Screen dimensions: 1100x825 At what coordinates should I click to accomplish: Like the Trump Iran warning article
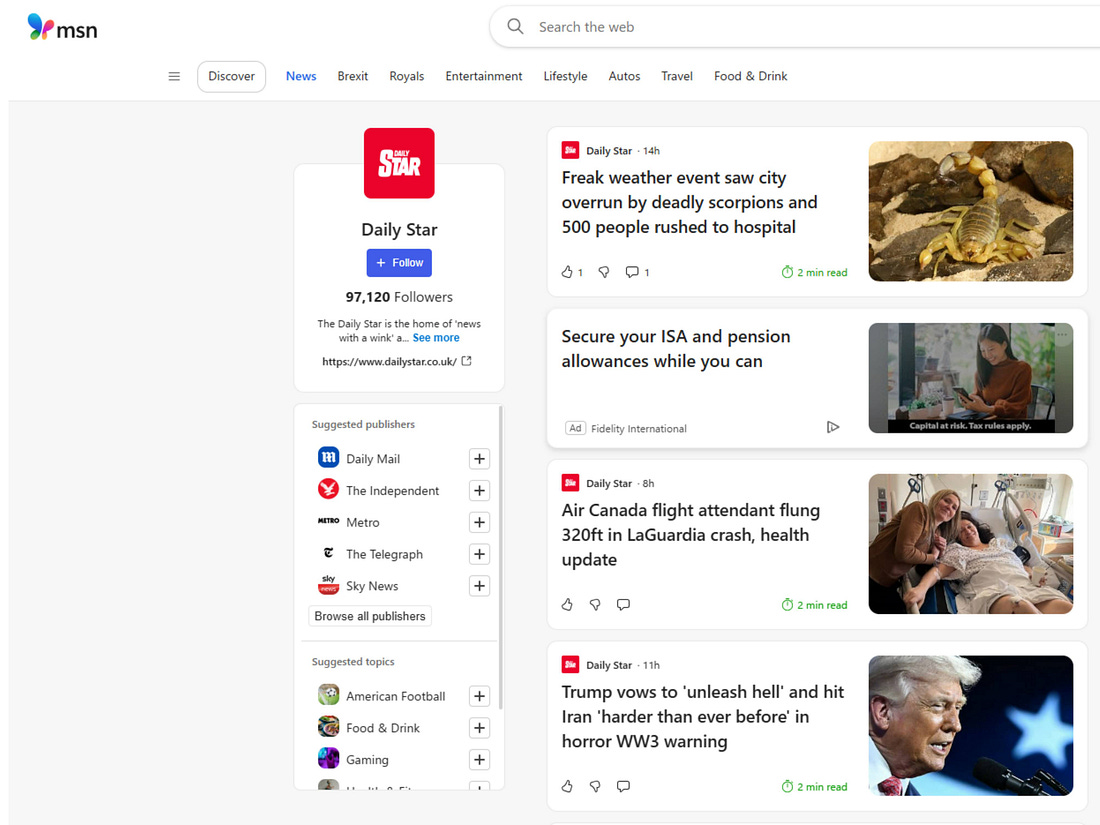coord(567,786)
